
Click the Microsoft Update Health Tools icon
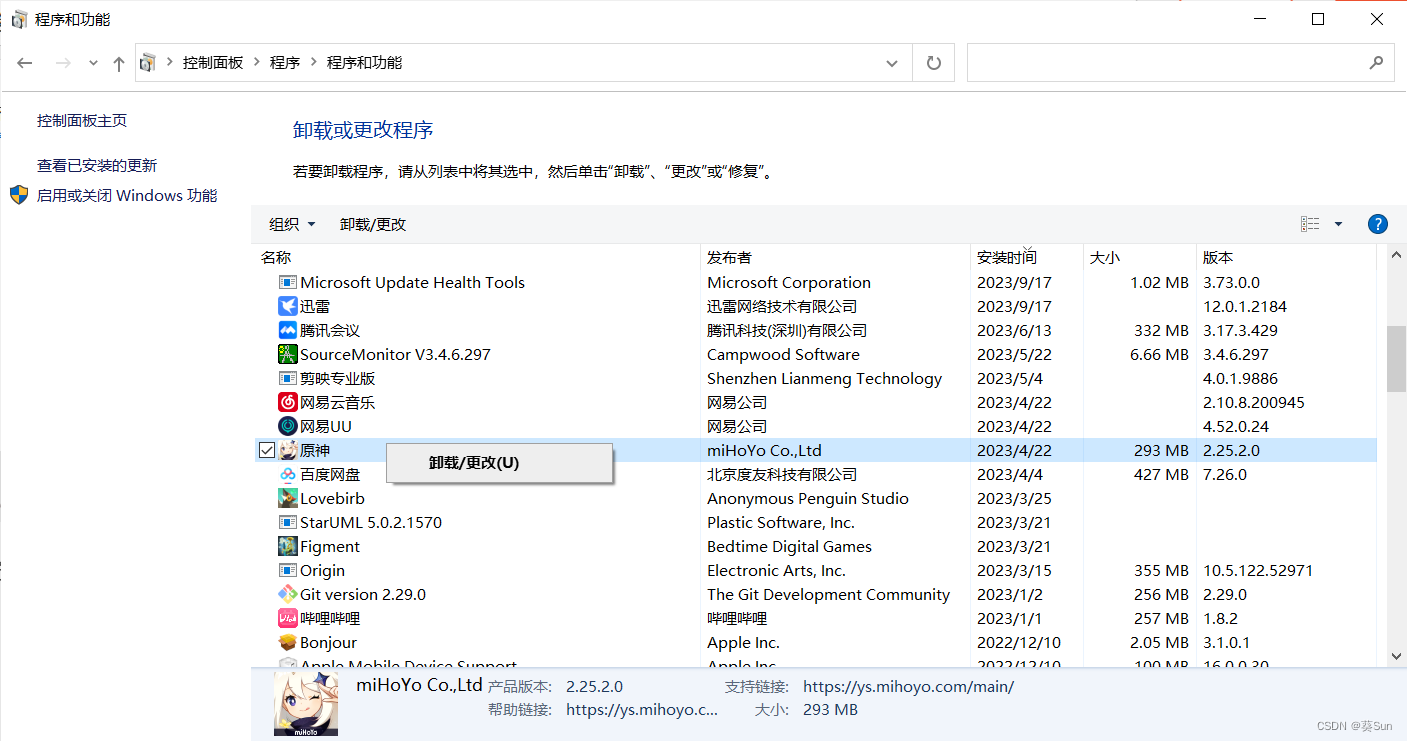[x=288, y=283]
